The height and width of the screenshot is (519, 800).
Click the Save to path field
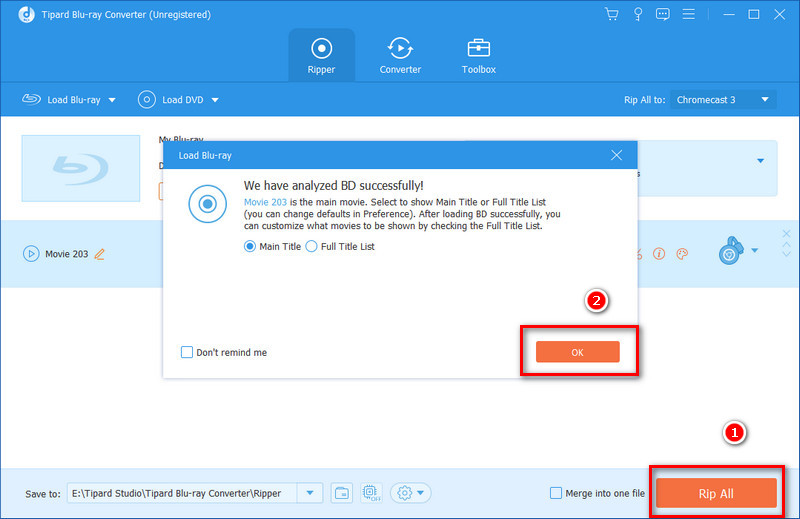[182, 493]
